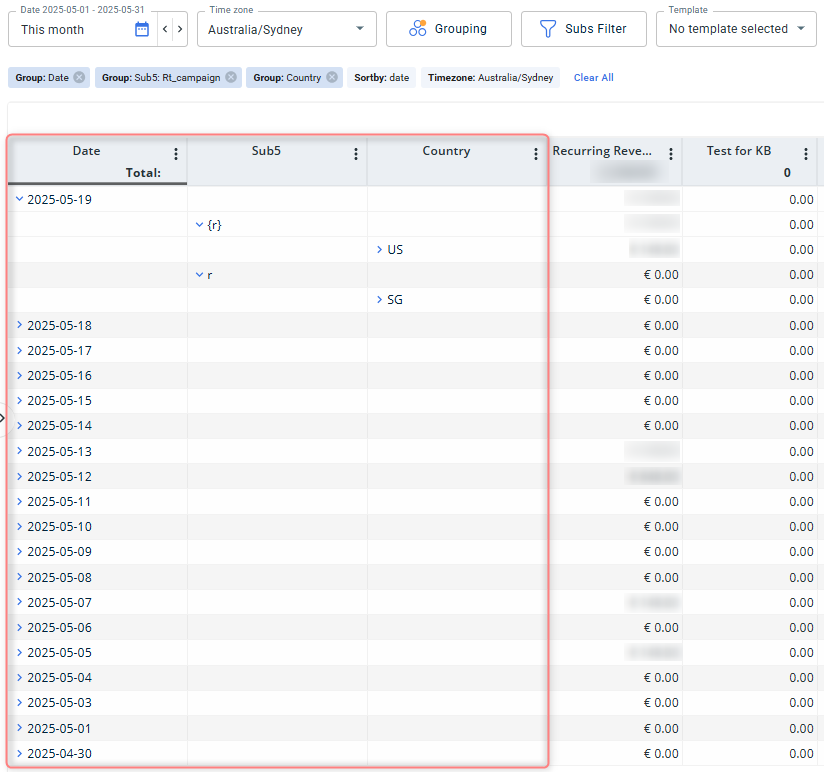Expand the 2025-05-03 row
This screenshot has width=824, height=772.
[19, 702]
